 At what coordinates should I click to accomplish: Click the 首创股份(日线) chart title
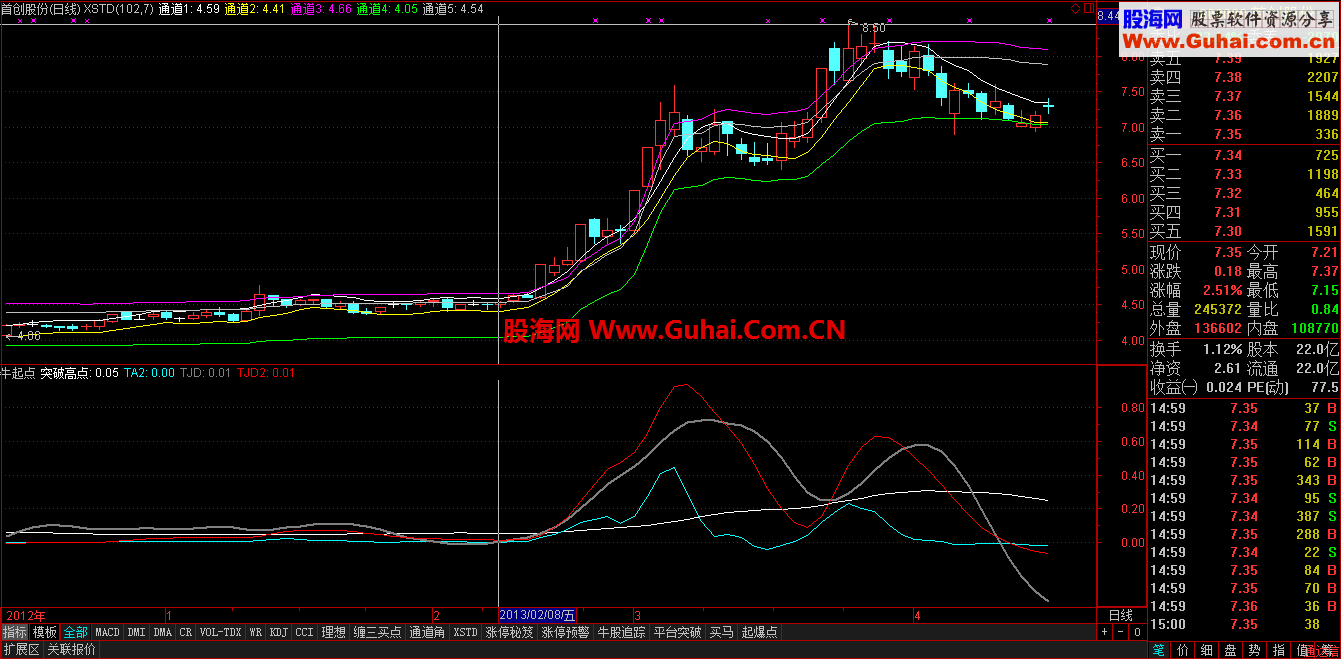[40, 8]
